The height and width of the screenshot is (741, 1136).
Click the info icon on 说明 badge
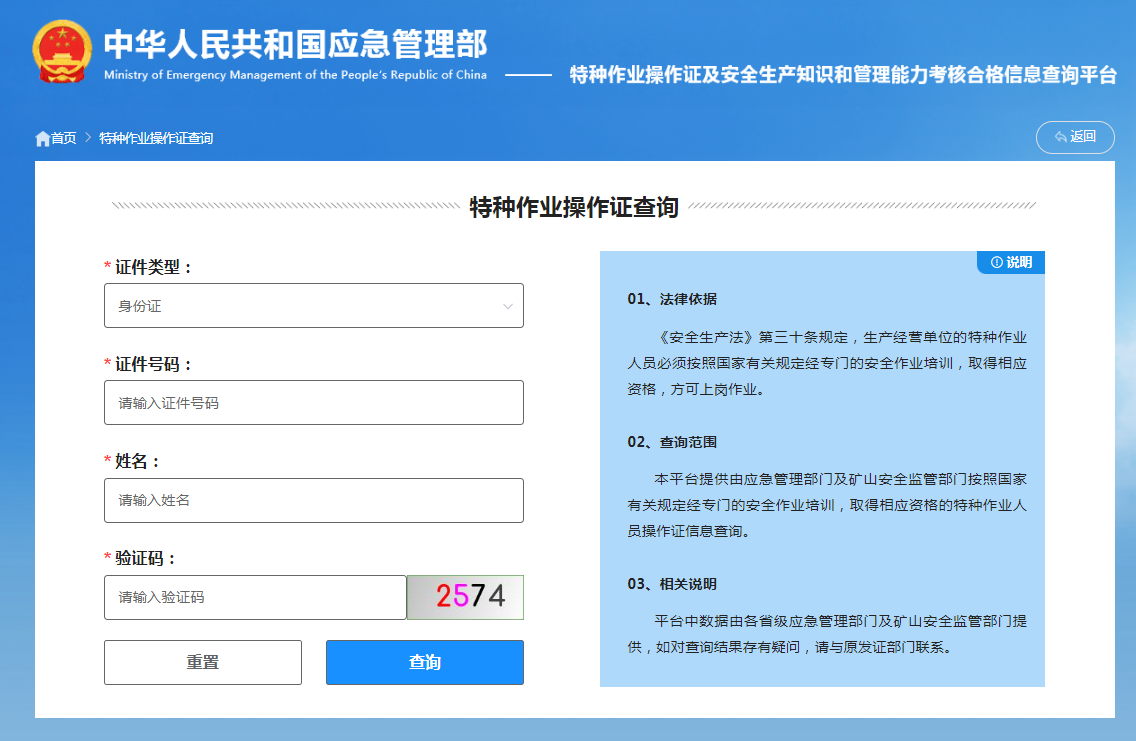click(x=996, y=262)
